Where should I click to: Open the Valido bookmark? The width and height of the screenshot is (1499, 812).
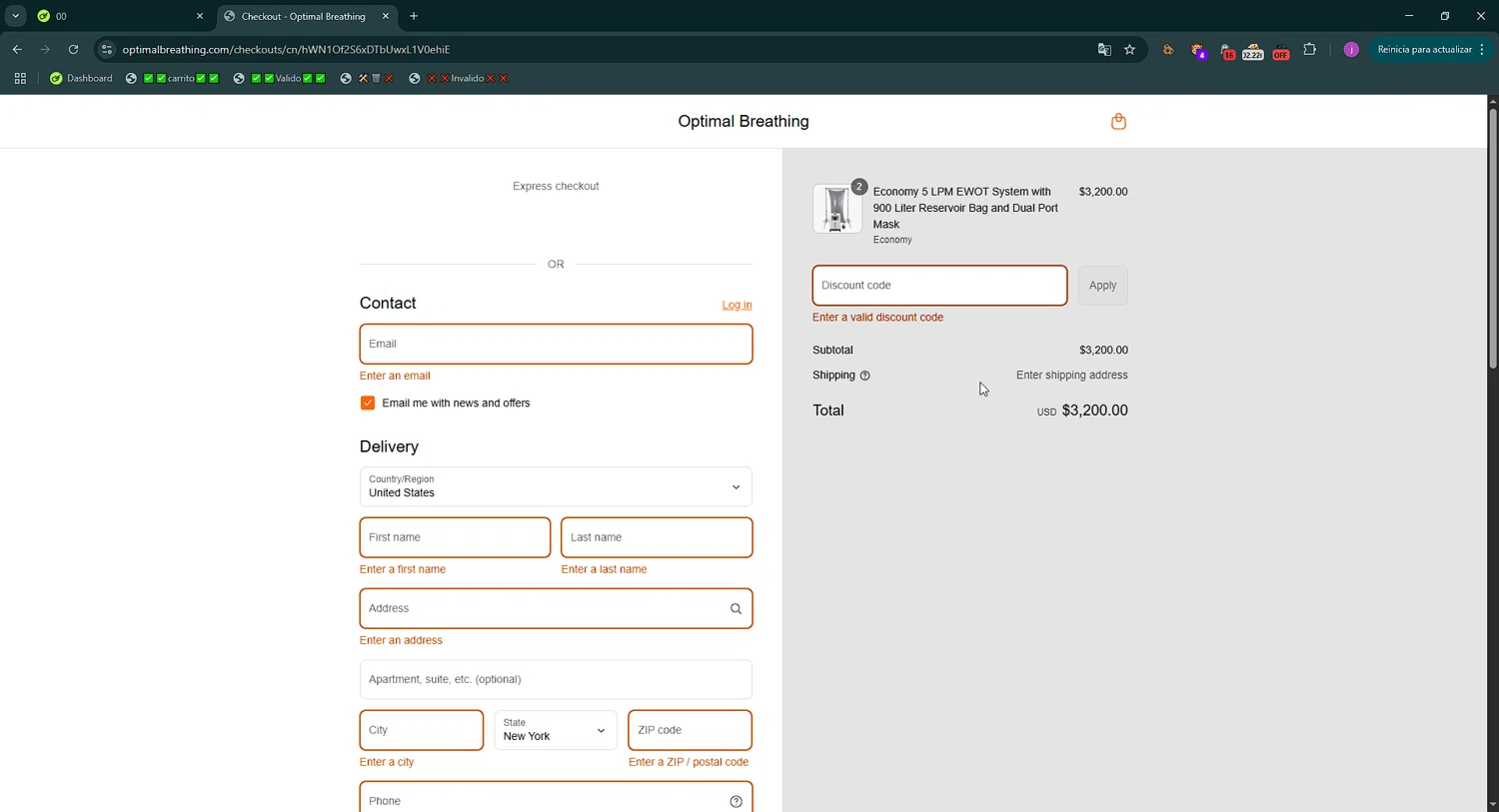pyautogui.click(x=280, y=78)
